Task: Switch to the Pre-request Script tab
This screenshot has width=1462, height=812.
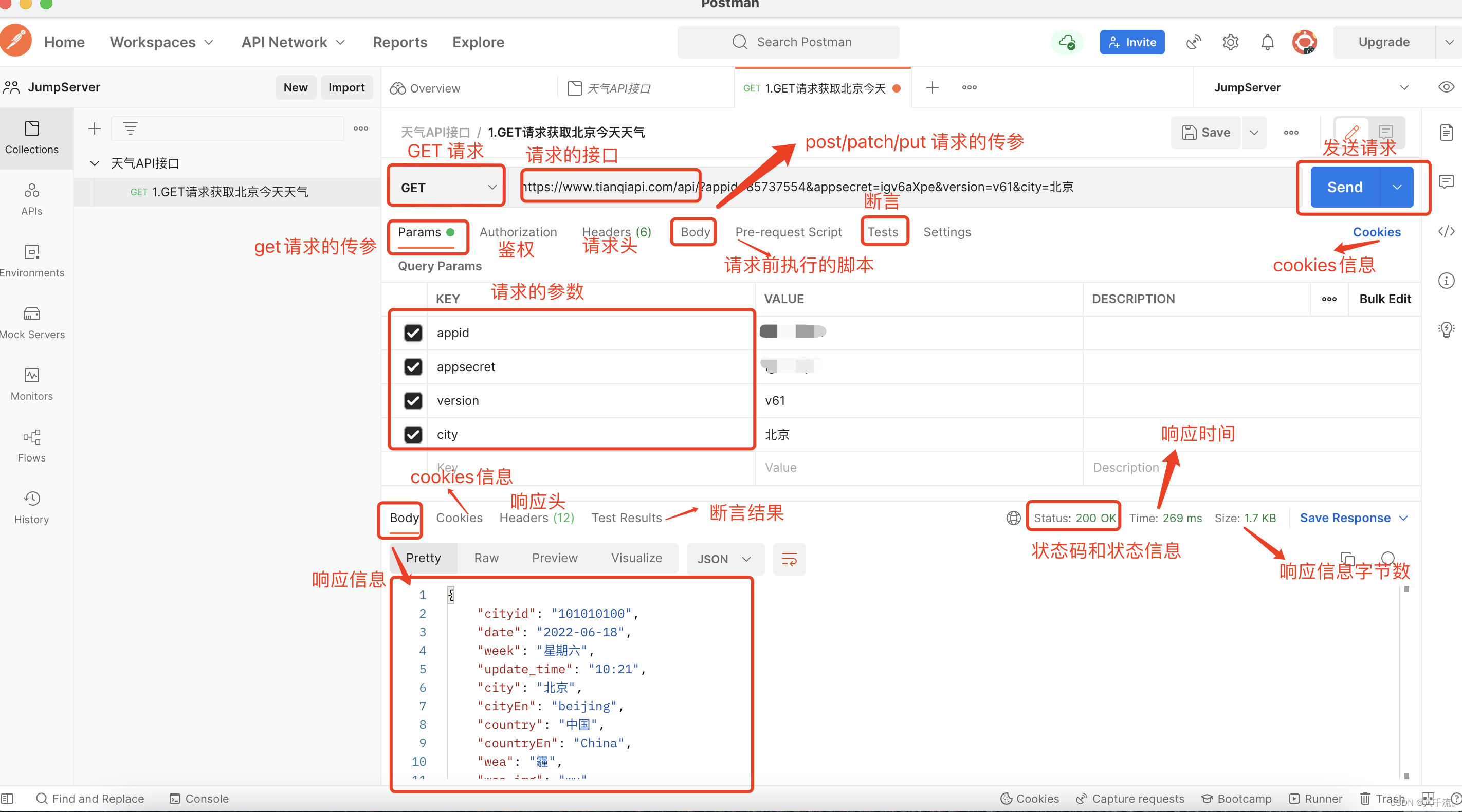Action: [789, 231]
